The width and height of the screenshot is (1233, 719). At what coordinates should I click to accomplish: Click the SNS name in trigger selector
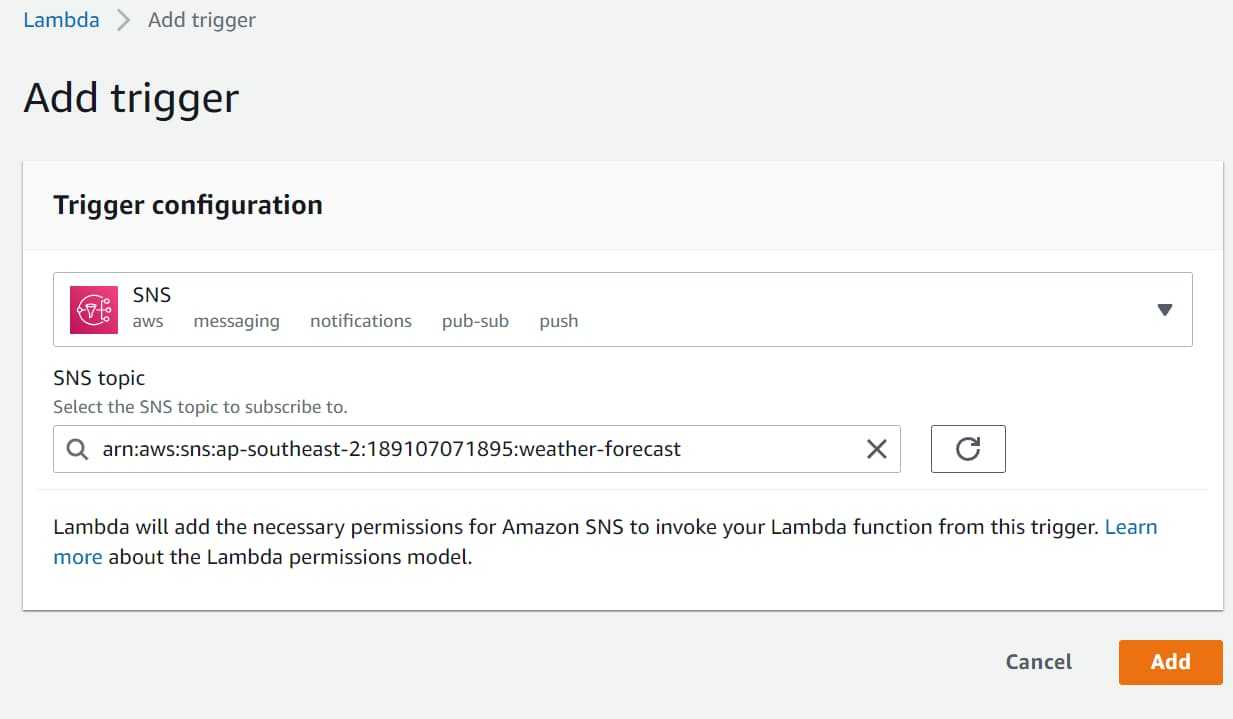[152, 295]
